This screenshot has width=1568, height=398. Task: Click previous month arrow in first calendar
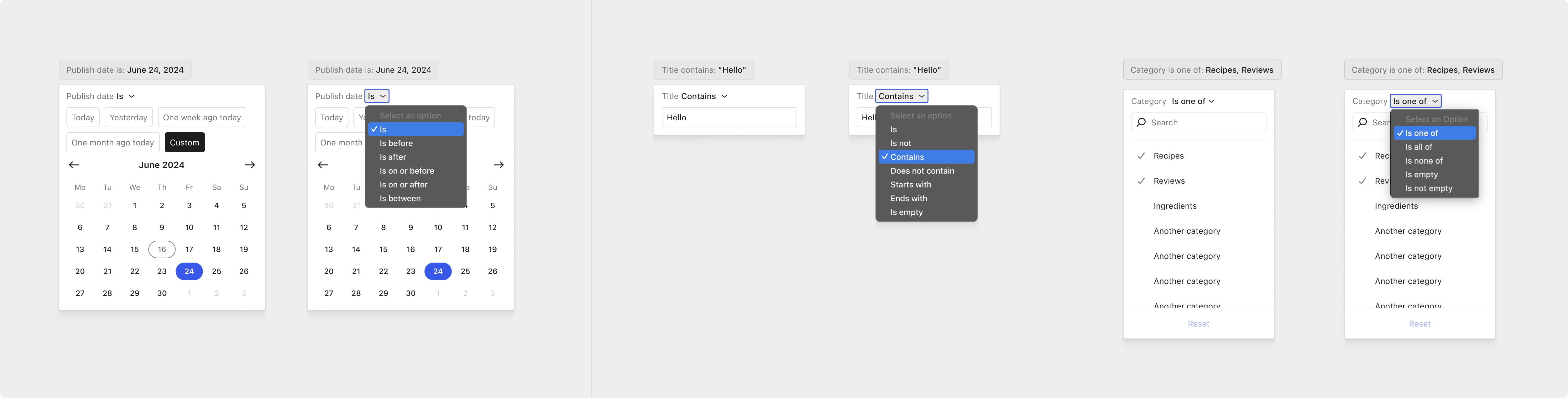point(74,165)
